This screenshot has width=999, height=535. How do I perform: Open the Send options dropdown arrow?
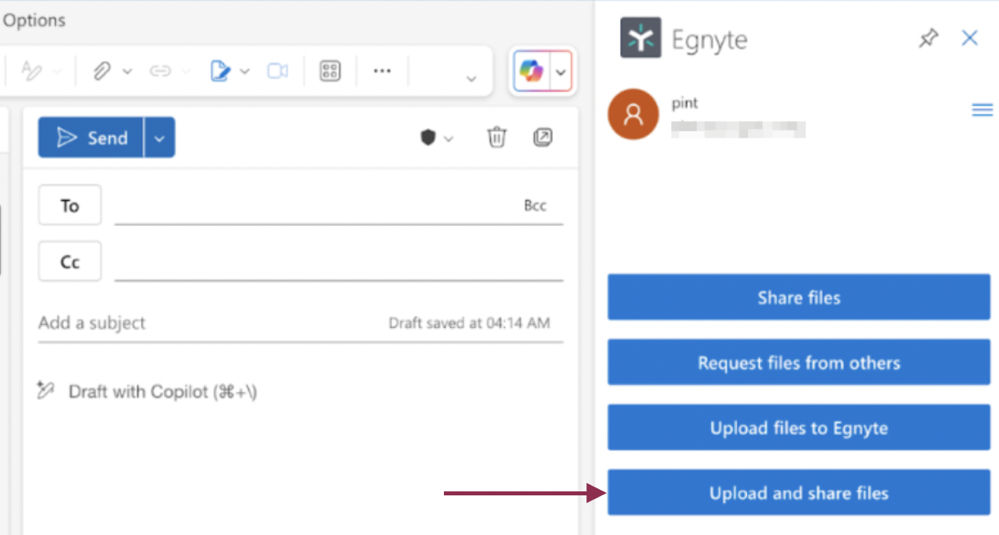pyautogui.click(x=159, y=138)
